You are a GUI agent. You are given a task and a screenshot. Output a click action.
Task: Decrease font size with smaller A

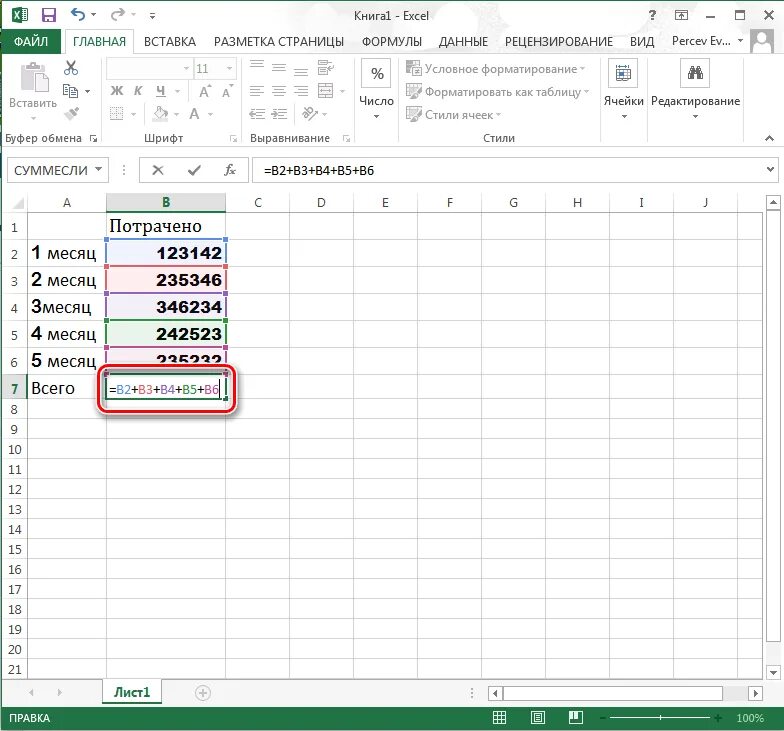pyautogui.click(x=228, y=92)
